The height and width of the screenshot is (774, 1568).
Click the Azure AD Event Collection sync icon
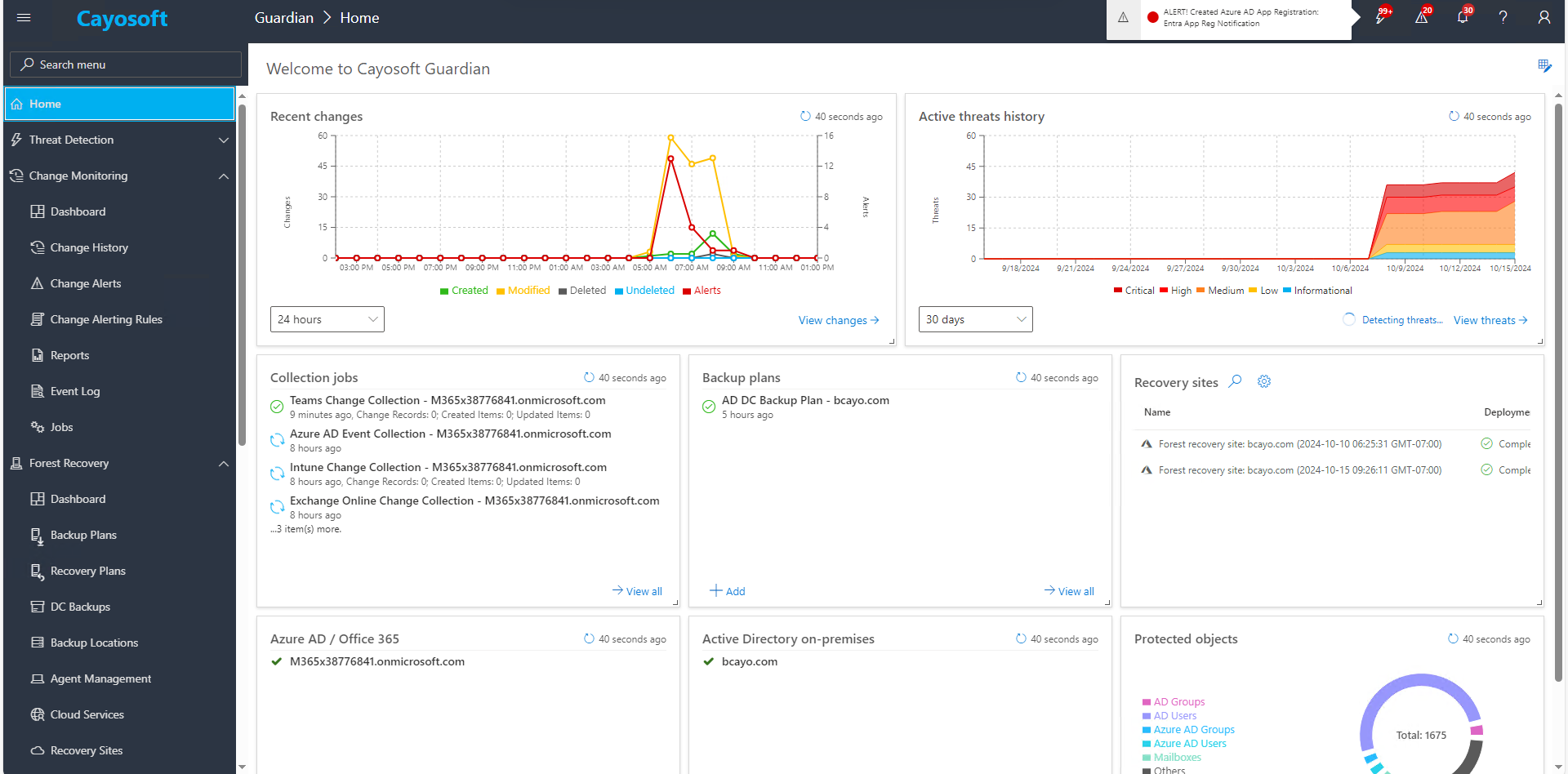[277, 440]
